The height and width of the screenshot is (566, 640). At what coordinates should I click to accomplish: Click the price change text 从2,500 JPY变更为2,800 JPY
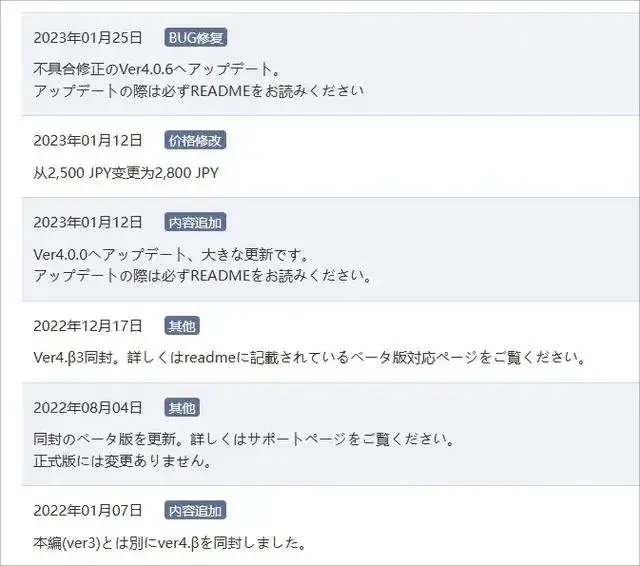coord(126,173)
